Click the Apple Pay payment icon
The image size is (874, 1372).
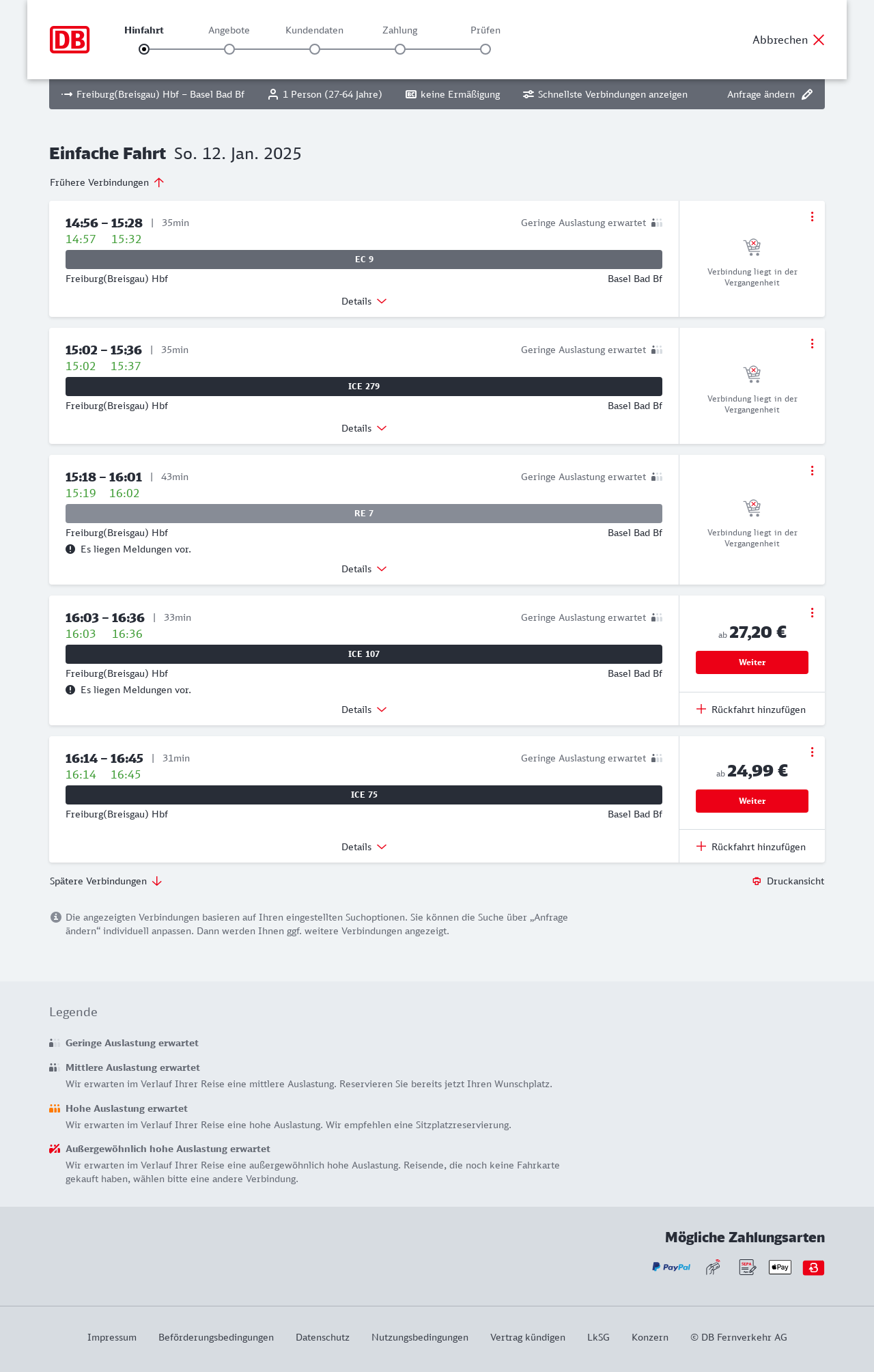(780, 1268)
